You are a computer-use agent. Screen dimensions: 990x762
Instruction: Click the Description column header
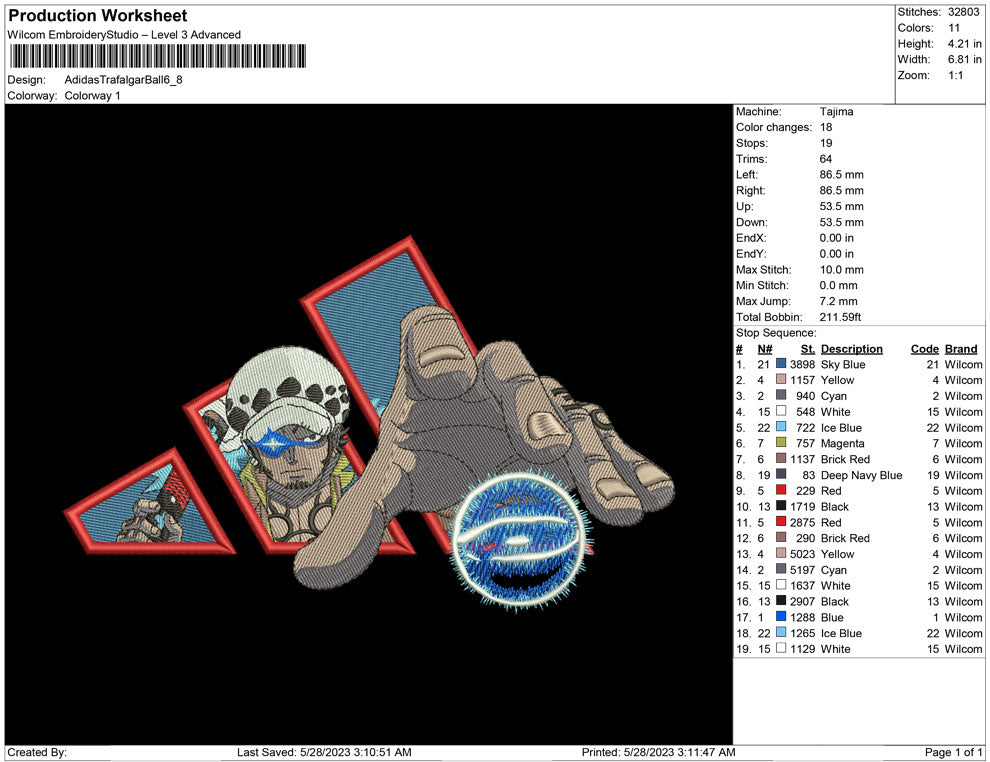[x=852, y=349]
